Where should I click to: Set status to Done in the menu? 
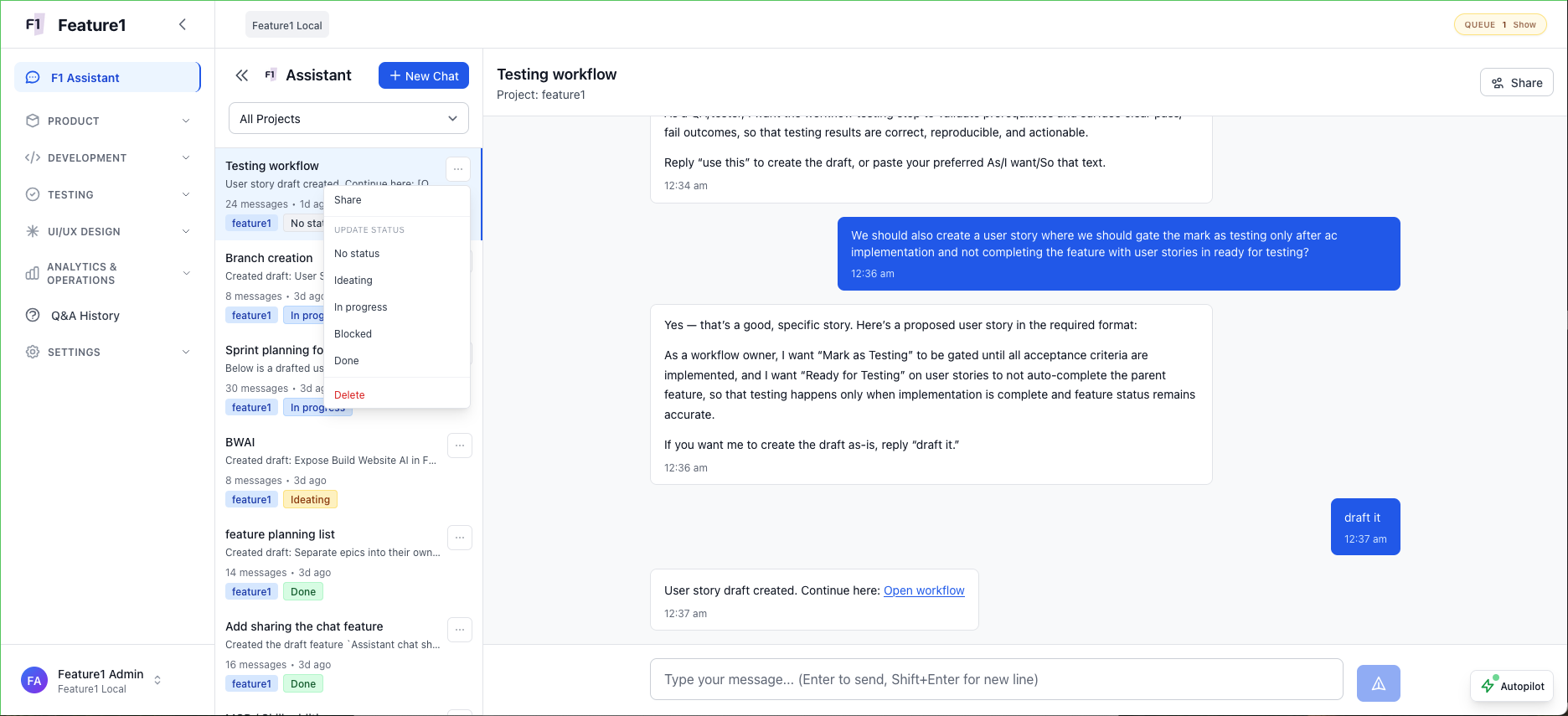(347, 360)
